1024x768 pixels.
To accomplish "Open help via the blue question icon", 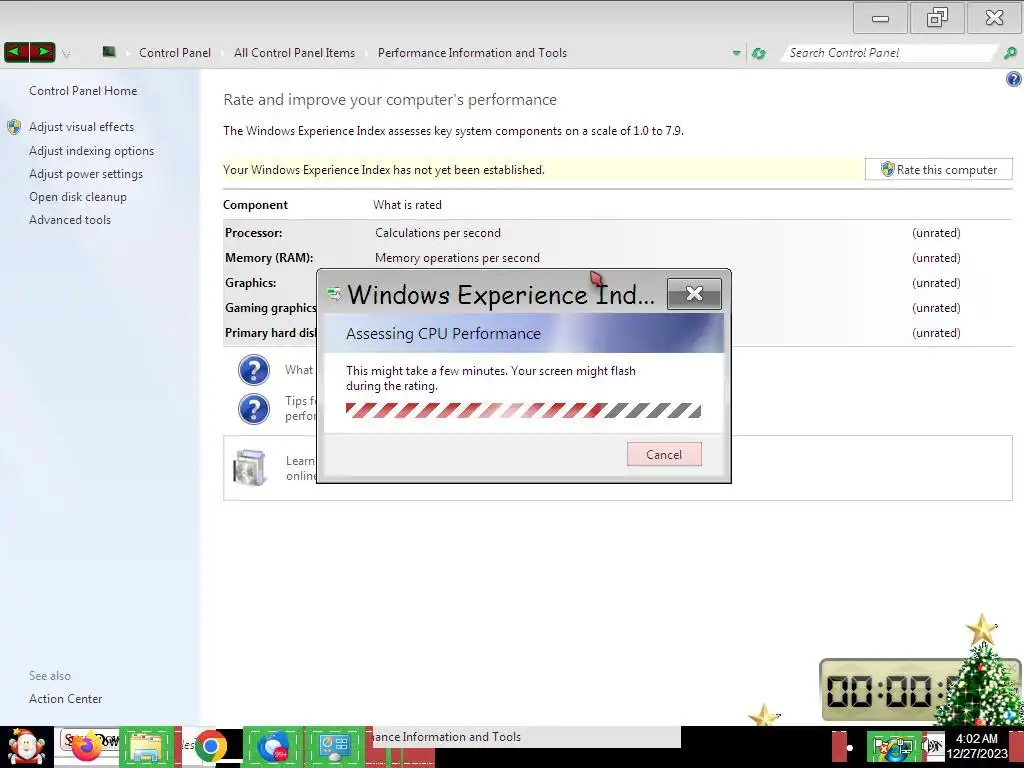I will point(1014,80).
